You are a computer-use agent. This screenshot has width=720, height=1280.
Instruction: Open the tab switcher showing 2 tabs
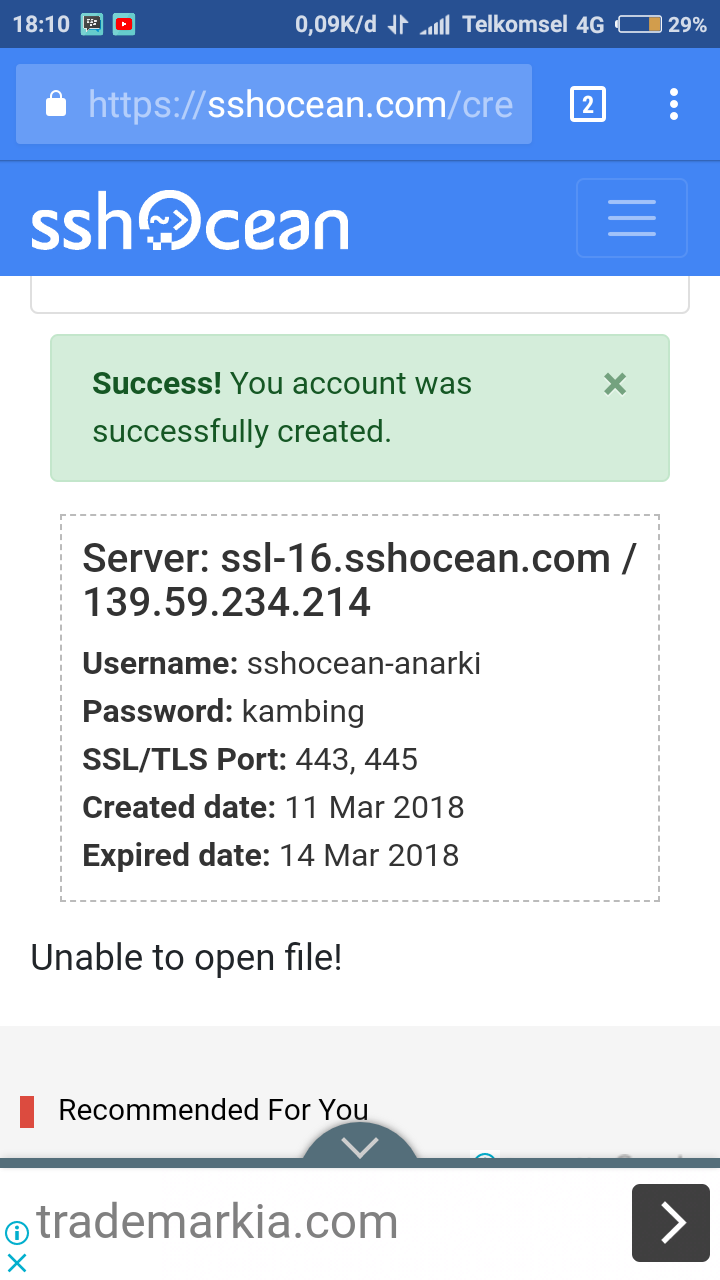(587, 104)
